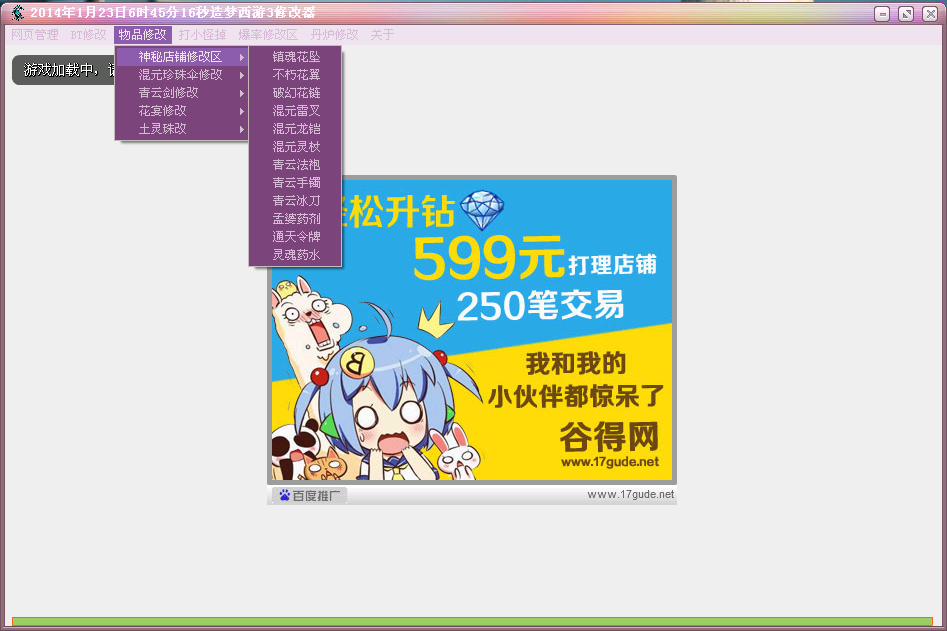Minimize the window
This screenshot has width=947, height=631.
(882, 14)
